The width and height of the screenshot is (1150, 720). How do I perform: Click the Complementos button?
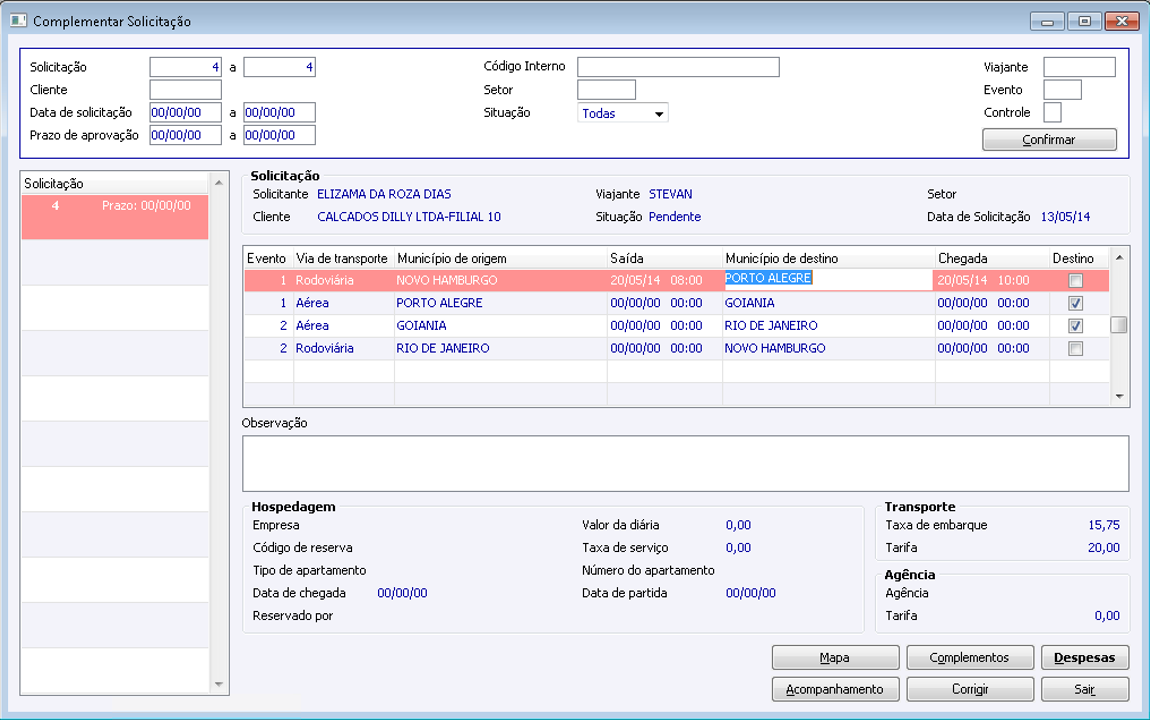click(x=969, y=658)
